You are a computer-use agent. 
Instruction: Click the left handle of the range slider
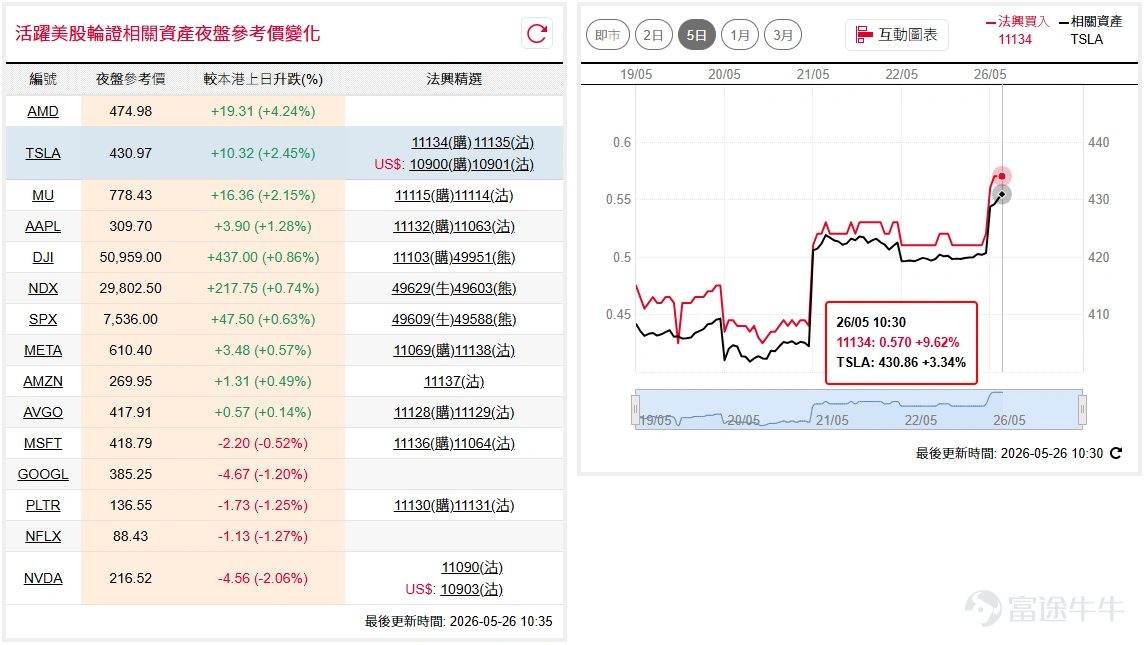[x=635, y=409]
